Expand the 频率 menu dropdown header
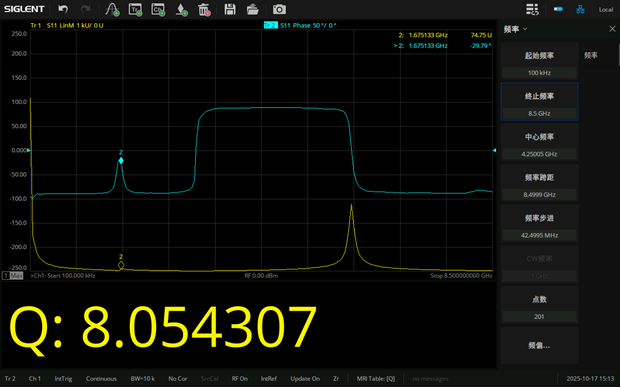The width and height of the screenshot is (621, 388). click(x=515, y=29)
